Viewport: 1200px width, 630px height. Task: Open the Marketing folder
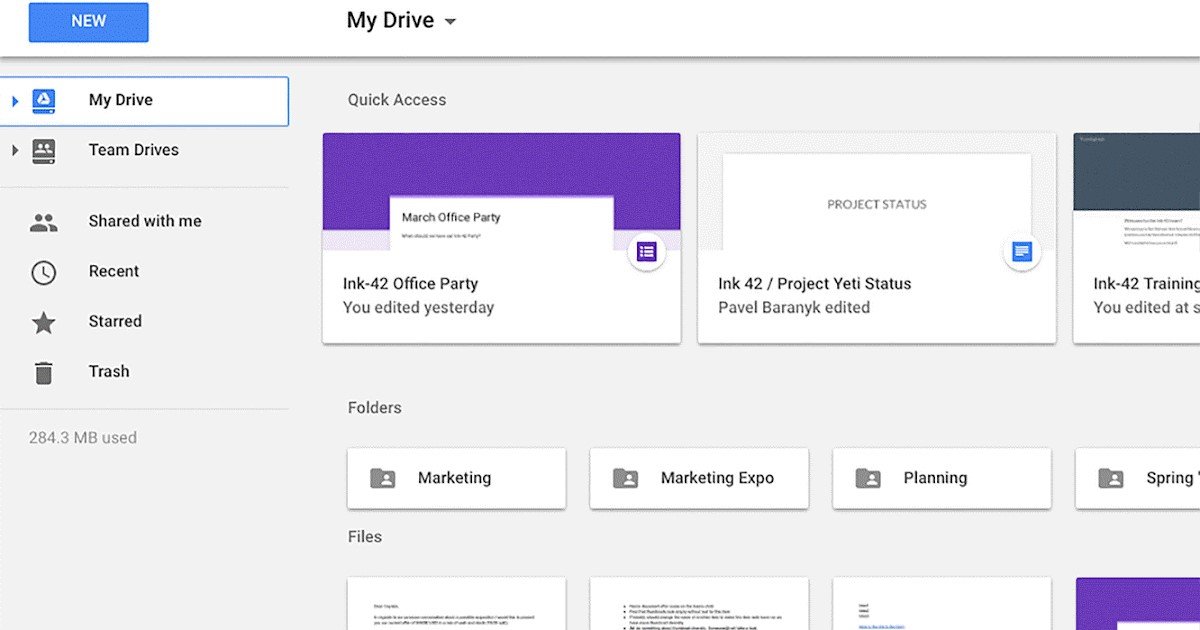pos(457,478)
